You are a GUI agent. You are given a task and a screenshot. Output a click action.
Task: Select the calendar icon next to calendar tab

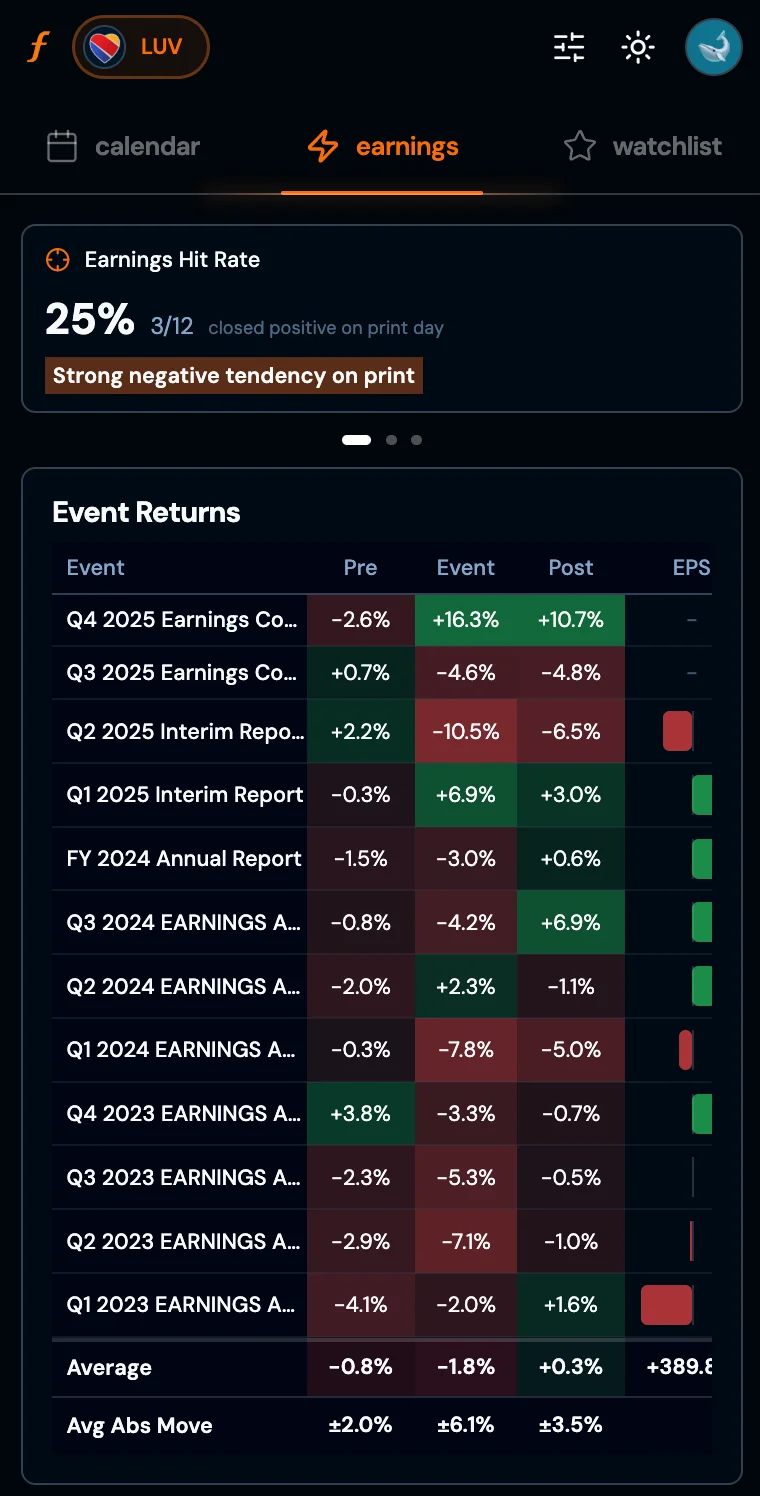tap(61, 146)
